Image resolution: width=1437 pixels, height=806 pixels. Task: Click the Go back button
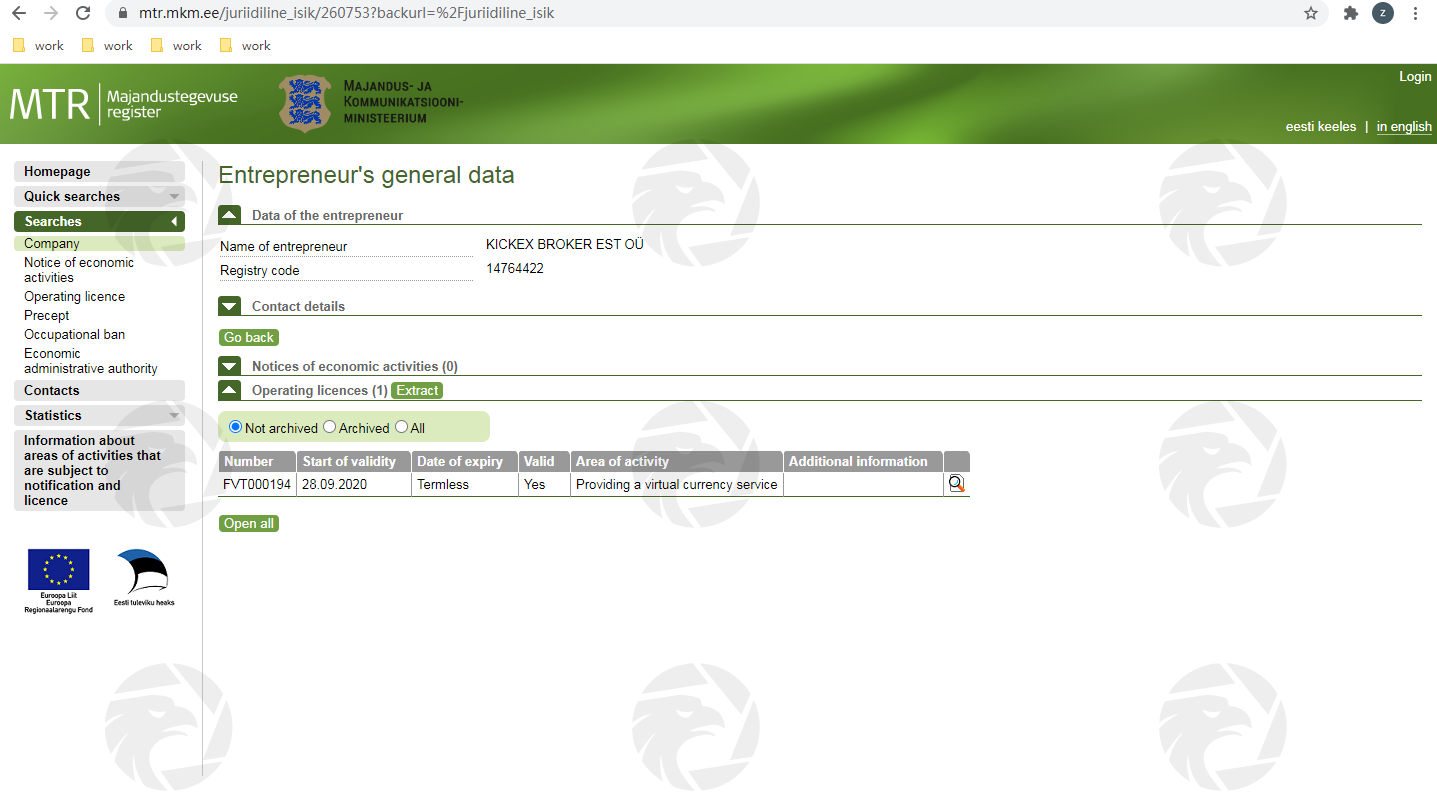[249, 337]
